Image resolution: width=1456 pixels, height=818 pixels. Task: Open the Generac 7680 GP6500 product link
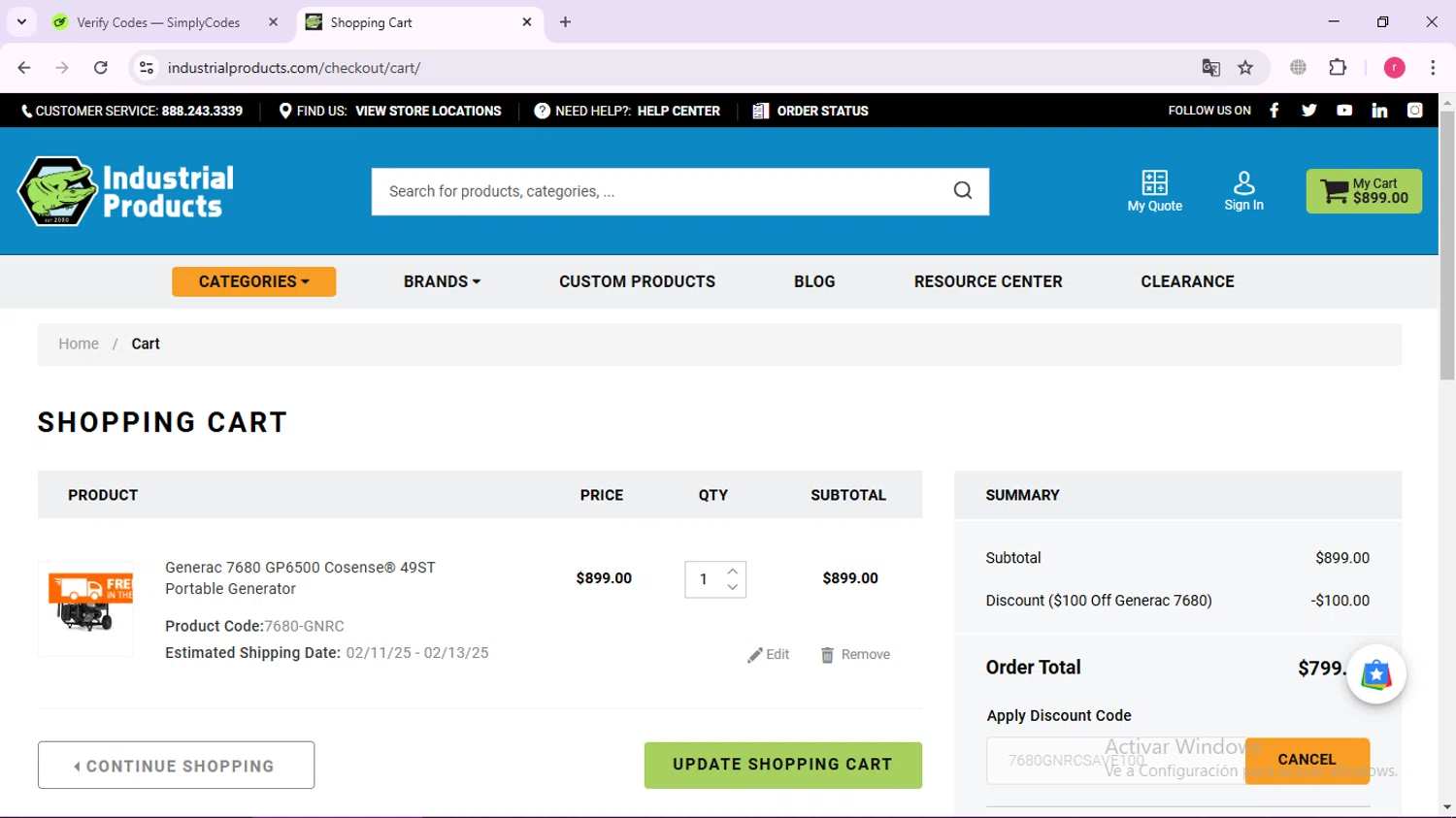300,578
